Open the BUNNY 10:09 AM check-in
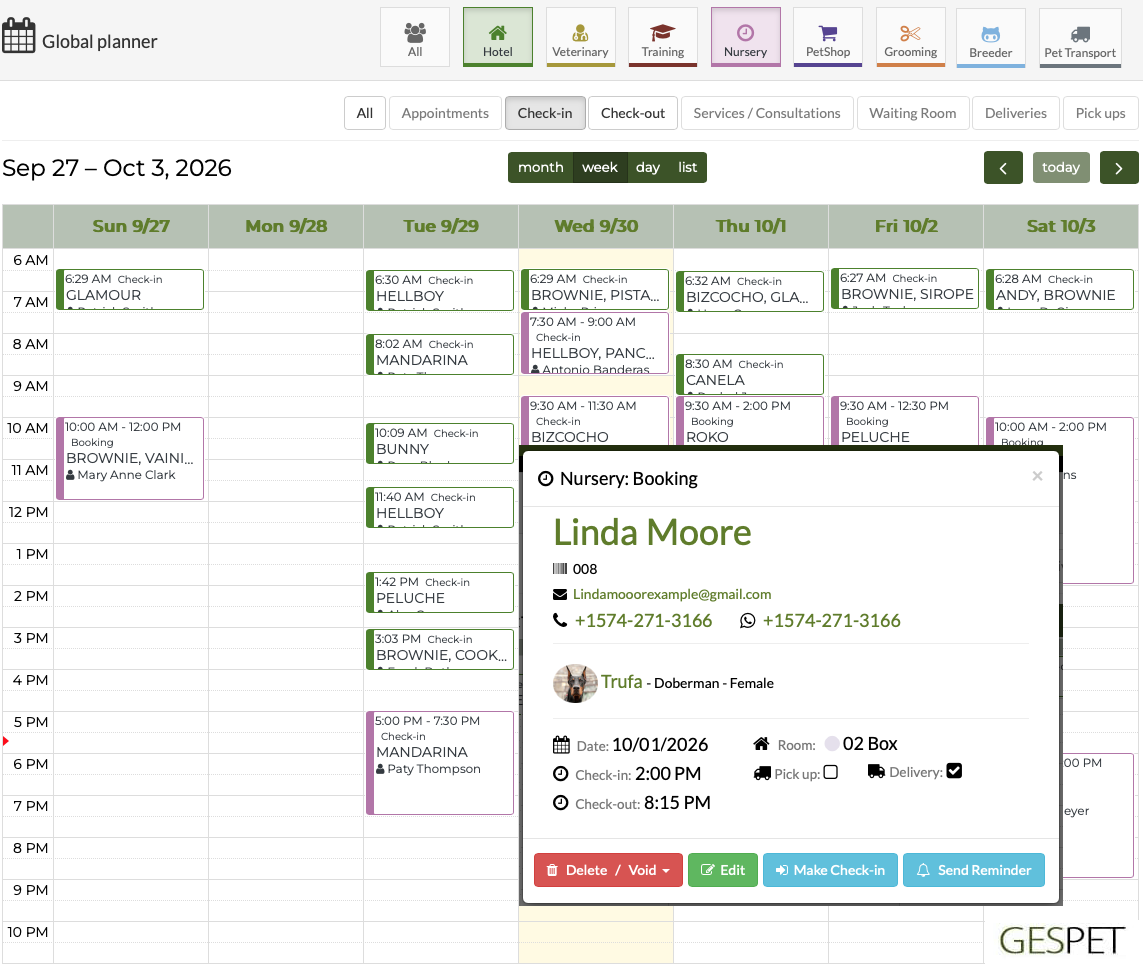Screen dimensions: 1143x978 [x=440, y=443]
